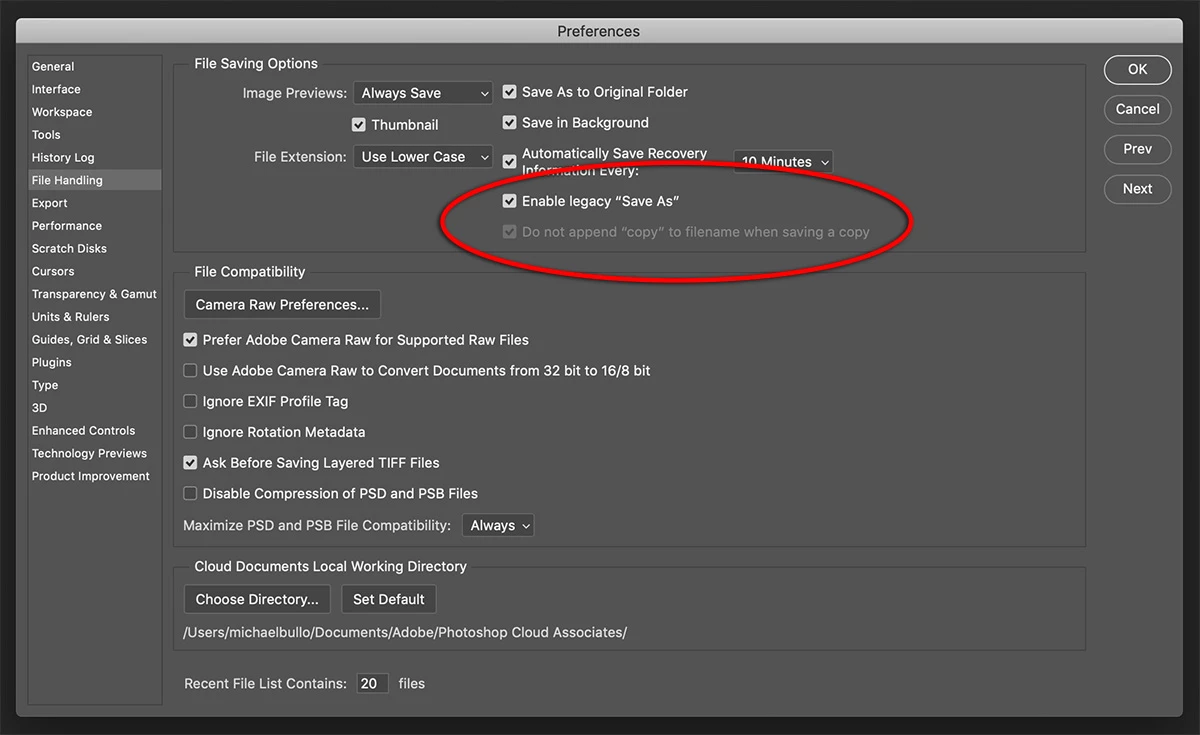Viewport: 1200px width, 735px height.
Task: Open Scratch Disks settings
Action: [69, 249]
